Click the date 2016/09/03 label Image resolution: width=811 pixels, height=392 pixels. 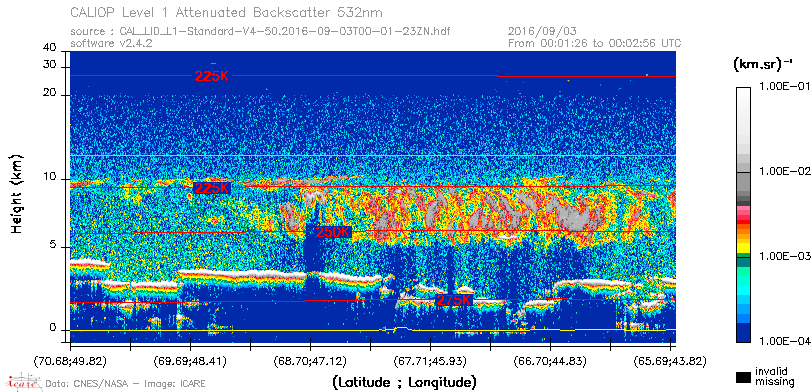pyautogui.click(x=542, y=32)
